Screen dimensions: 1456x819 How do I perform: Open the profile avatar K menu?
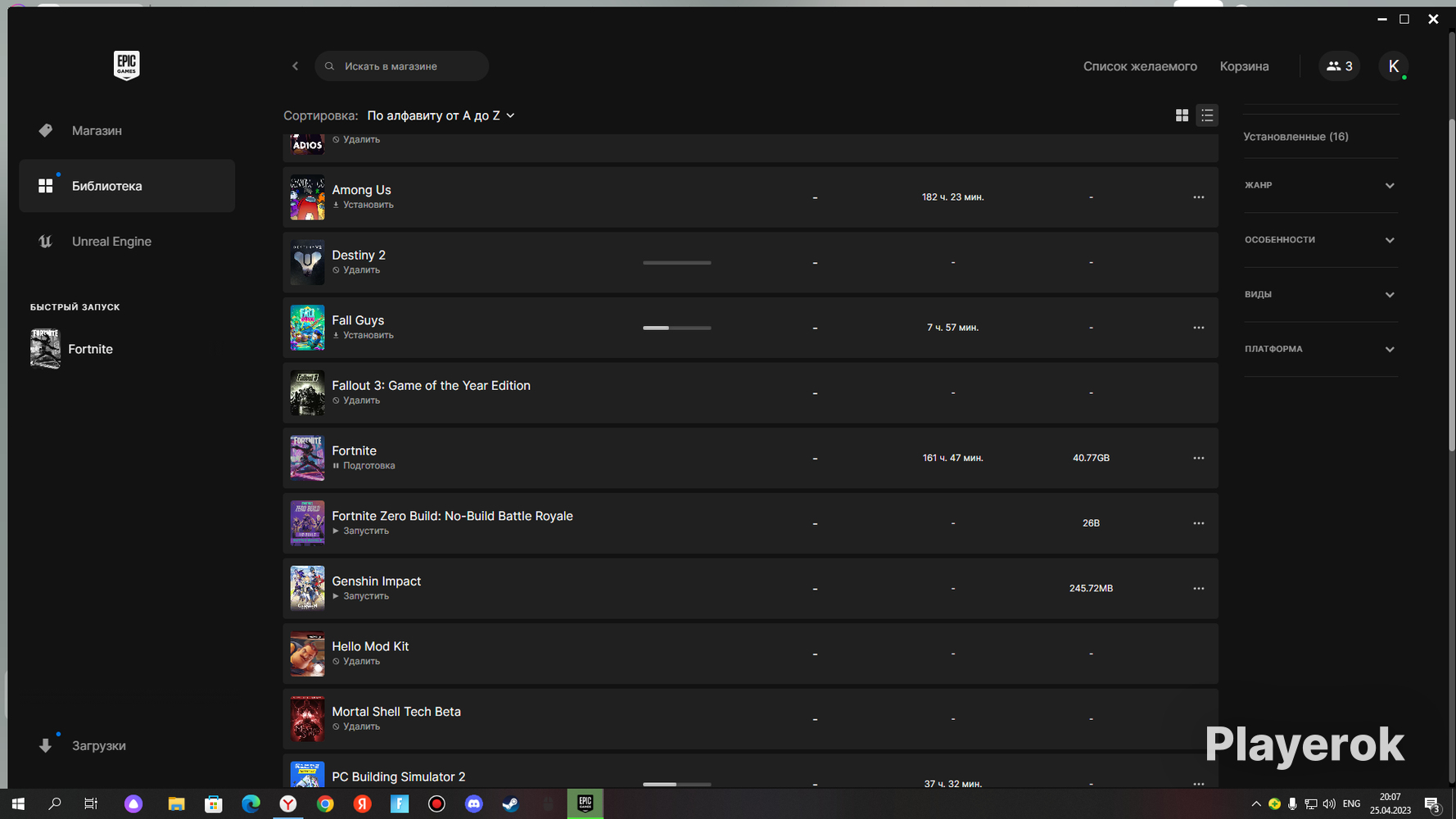[x=1393, y=66]
